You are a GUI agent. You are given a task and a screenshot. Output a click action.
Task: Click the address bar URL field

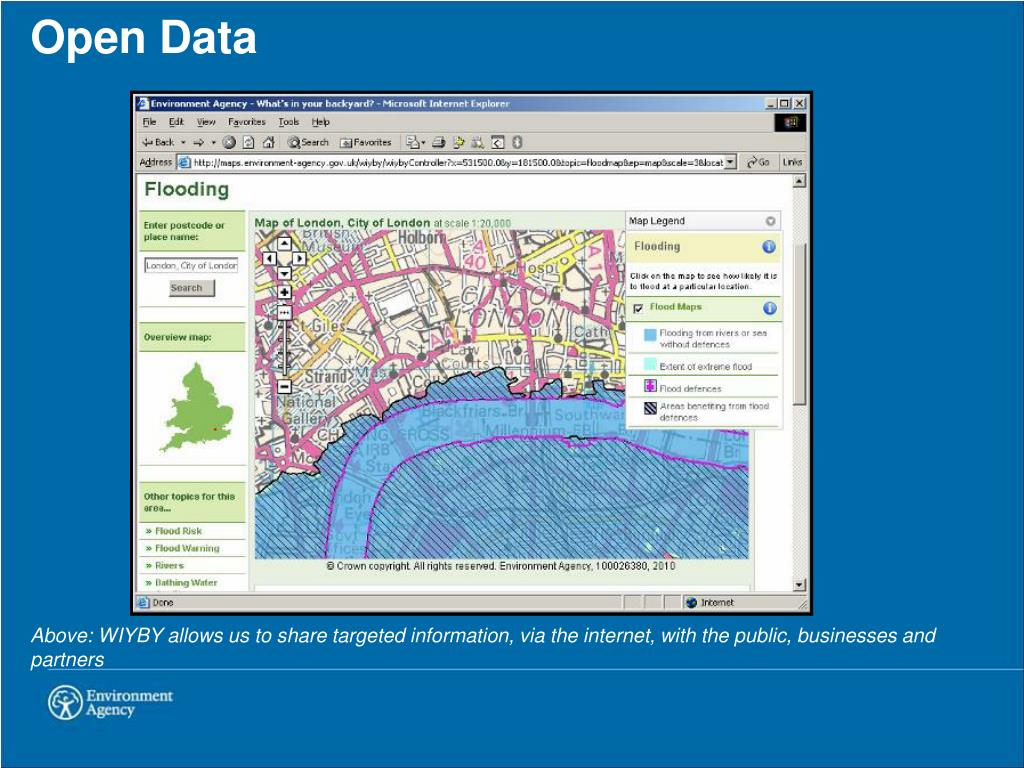458,162
